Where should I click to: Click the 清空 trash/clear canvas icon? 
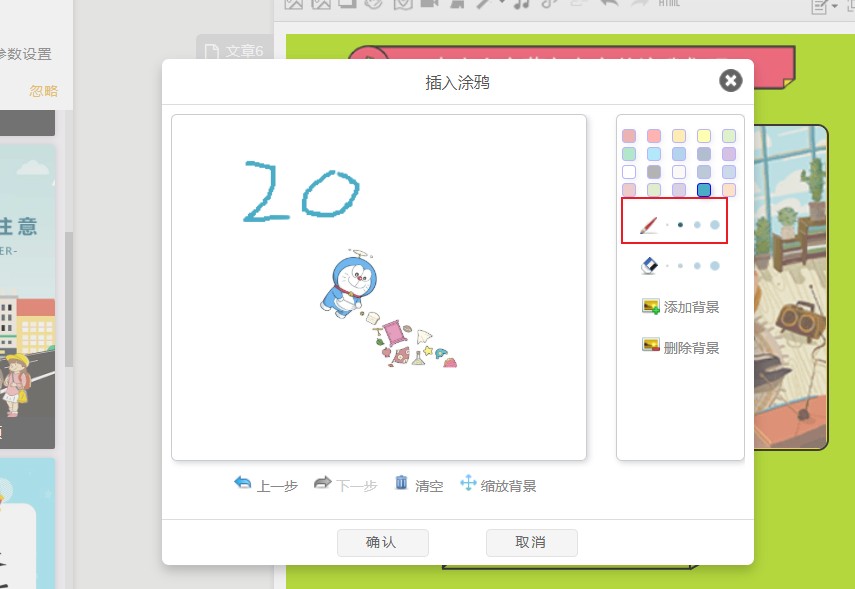(400, 481)
